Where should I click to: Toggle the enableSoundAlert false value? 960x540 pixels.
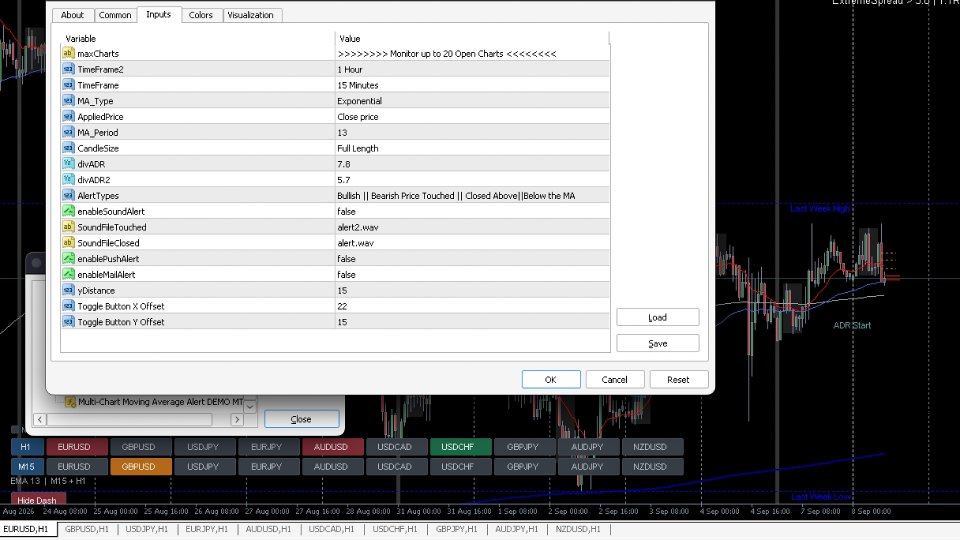[472, 211]
